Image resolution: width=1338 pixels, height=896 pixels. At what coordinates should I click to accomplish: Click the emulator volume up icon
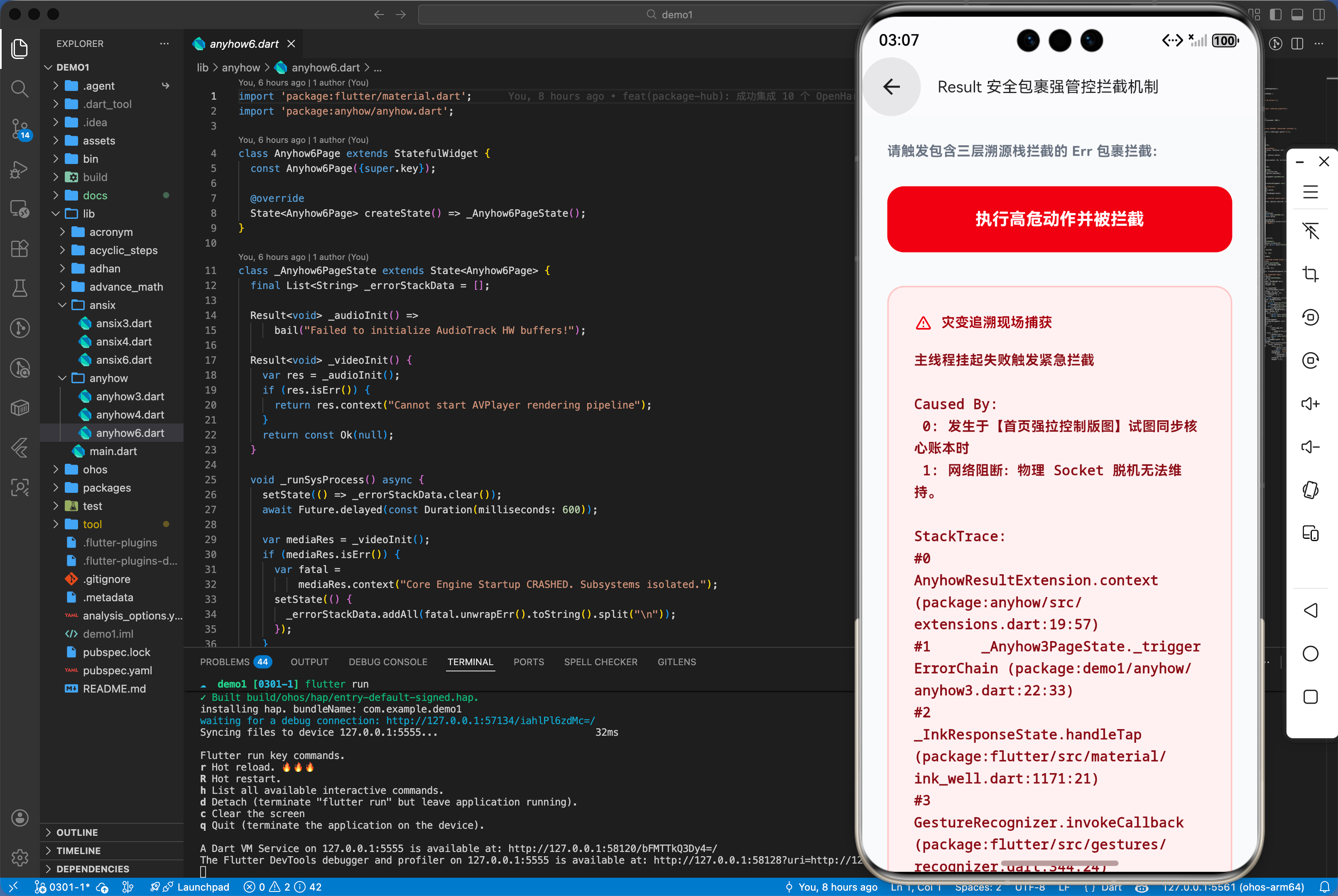(1310, 404)
